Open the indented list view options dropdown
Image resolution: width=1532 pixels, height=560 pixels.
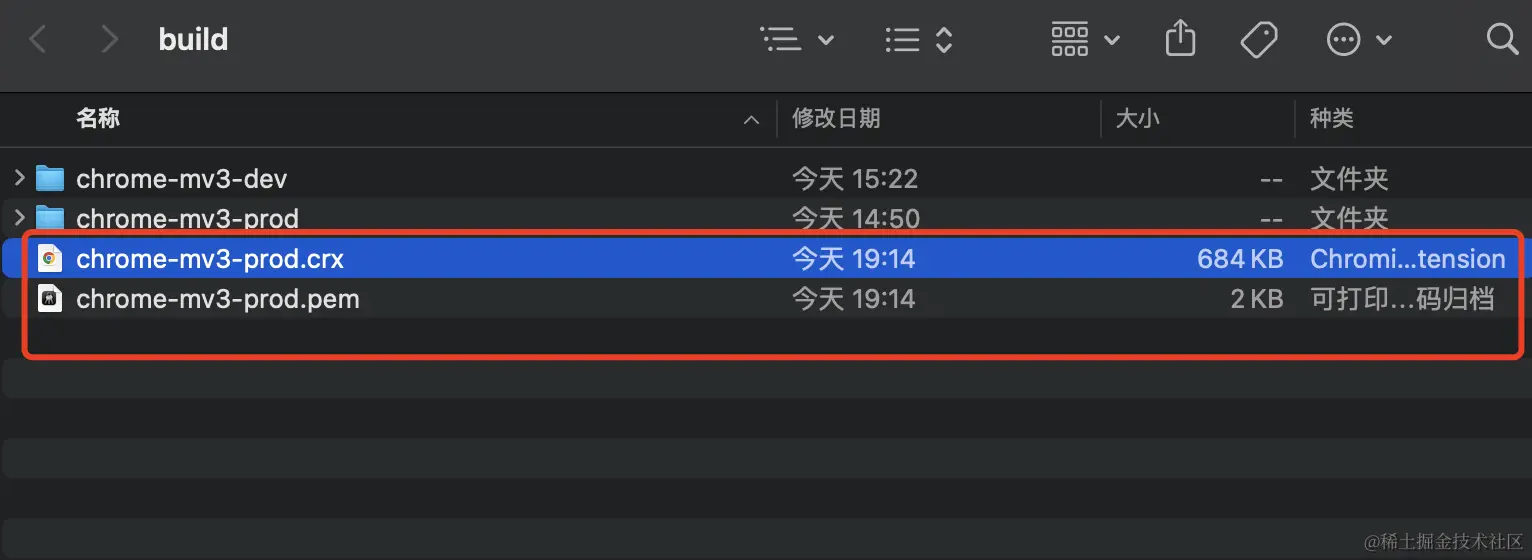[x=797, y=40]
